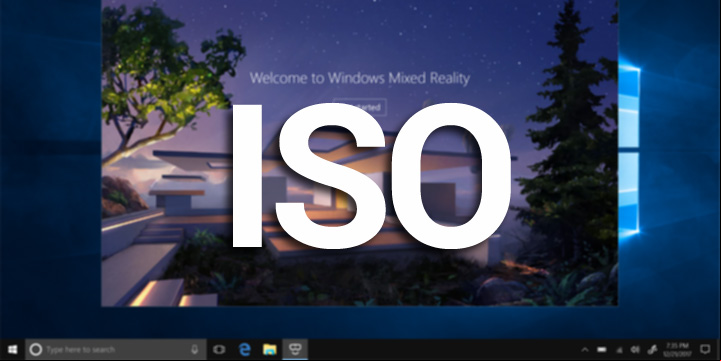Screen dimensions: 721x361
Task: Open the Windows Ink Workspace pen icon
Action: coord(652,350)
